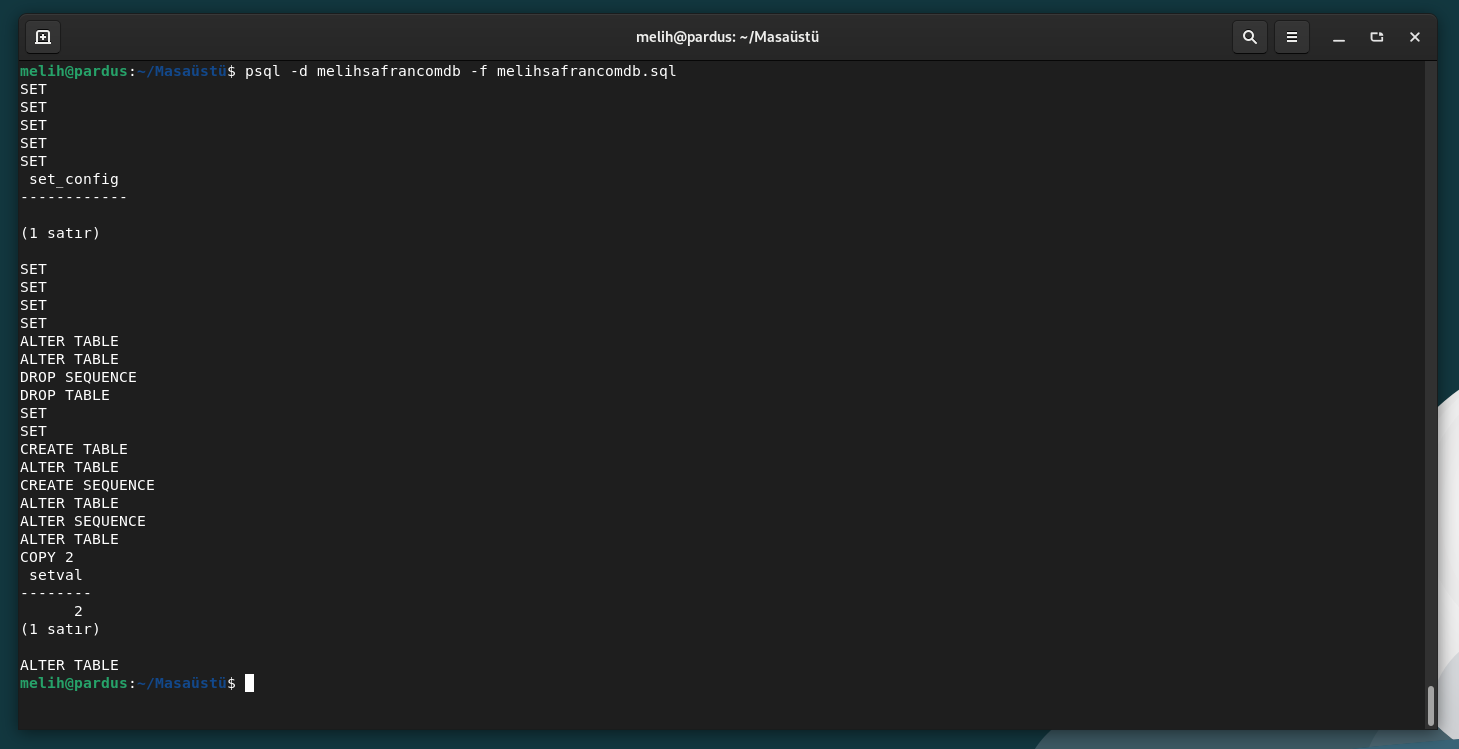Click the melihsafrancomdb.sql filename in command
Viewport: 1459px width, 749px height.
click(586, 71)
